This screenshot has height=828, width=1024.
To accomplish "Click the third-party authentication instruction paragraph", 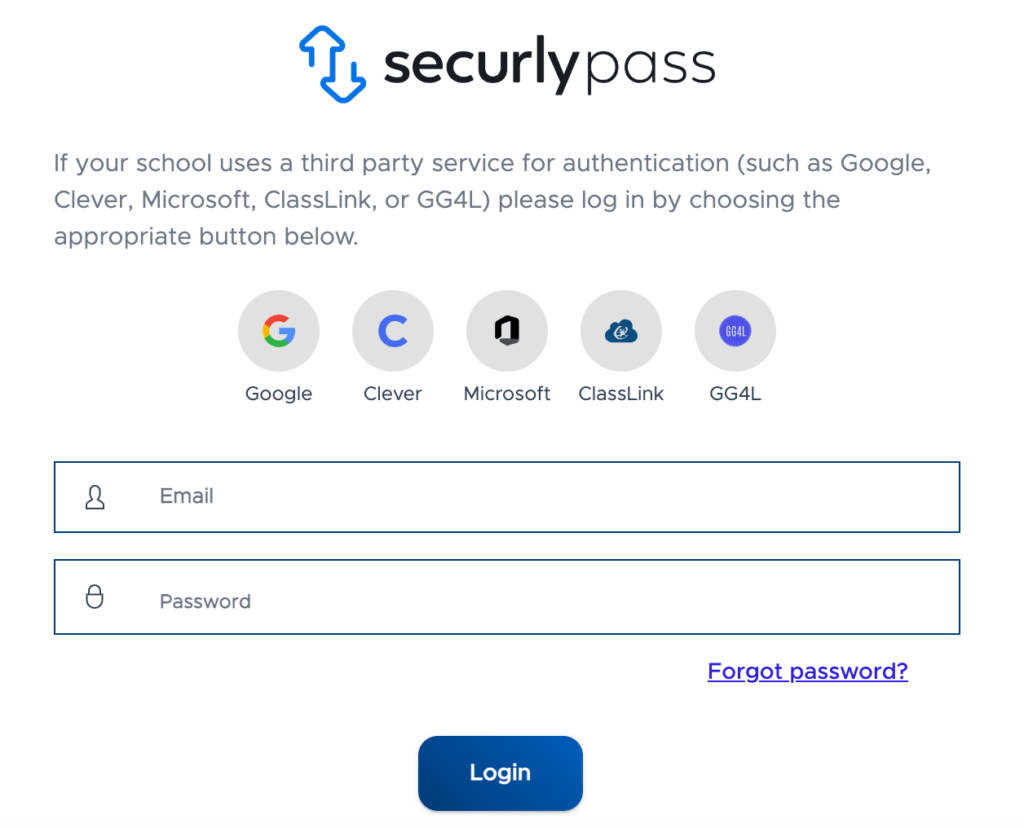I will point(492,199).
